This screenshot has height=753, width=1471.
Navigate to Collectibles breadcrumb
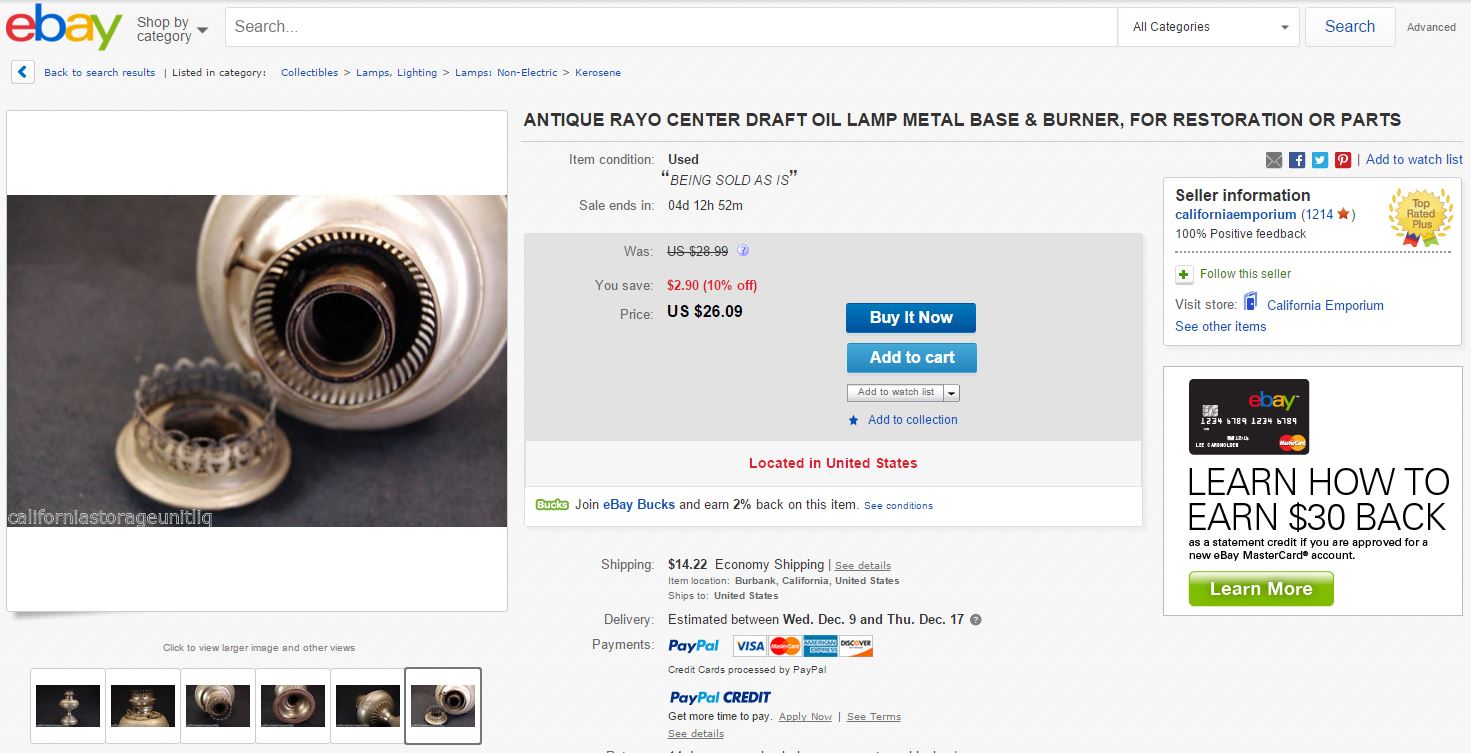309,73
